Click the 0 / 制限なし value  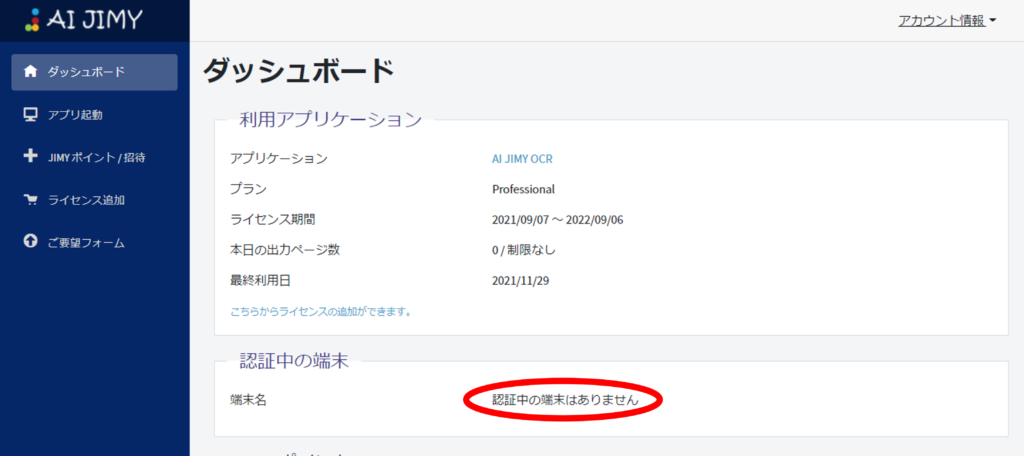pos(524,250)
